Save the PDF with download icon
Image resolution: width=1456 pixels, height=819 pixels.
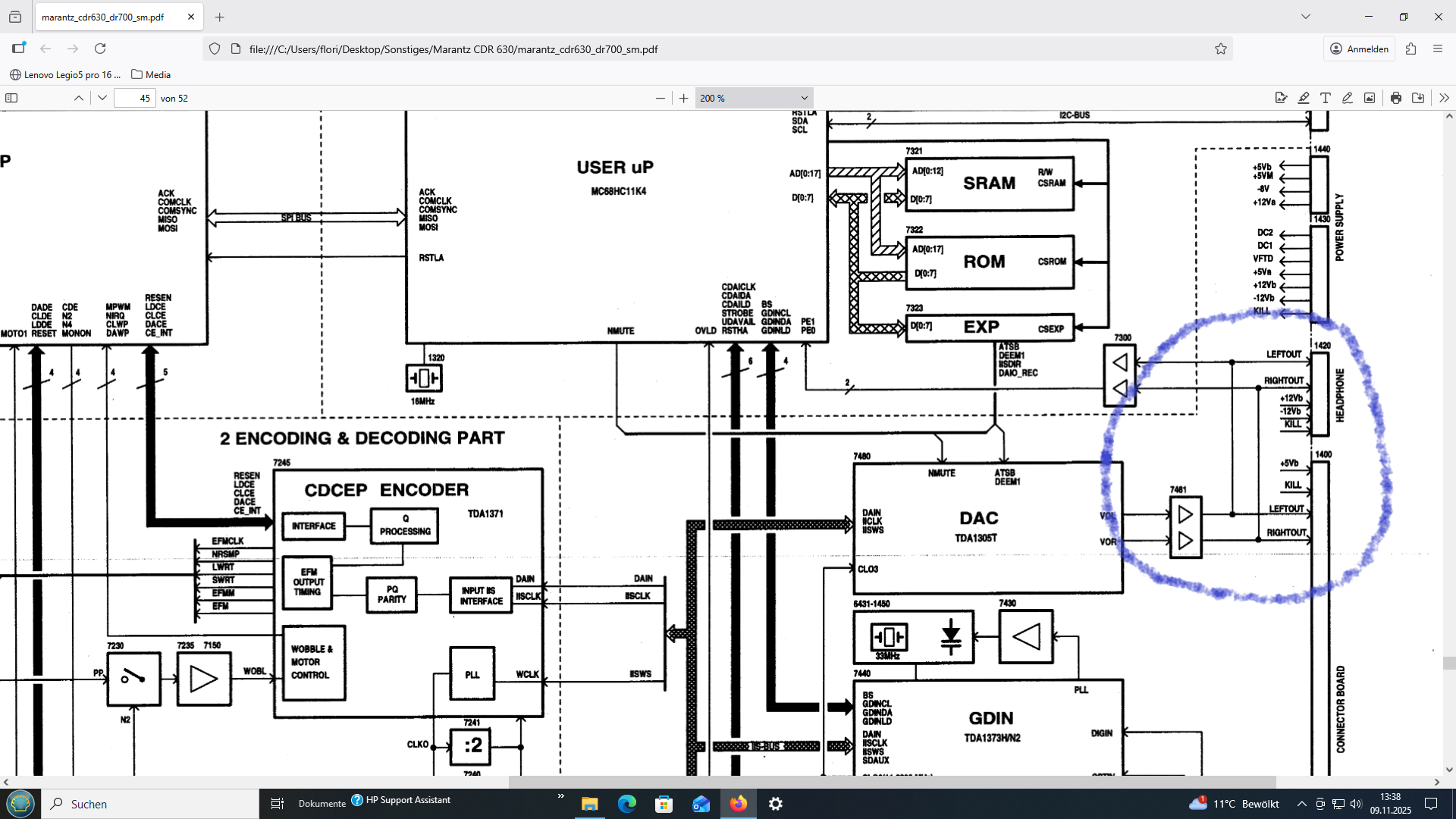click(x=1418, y=98)
